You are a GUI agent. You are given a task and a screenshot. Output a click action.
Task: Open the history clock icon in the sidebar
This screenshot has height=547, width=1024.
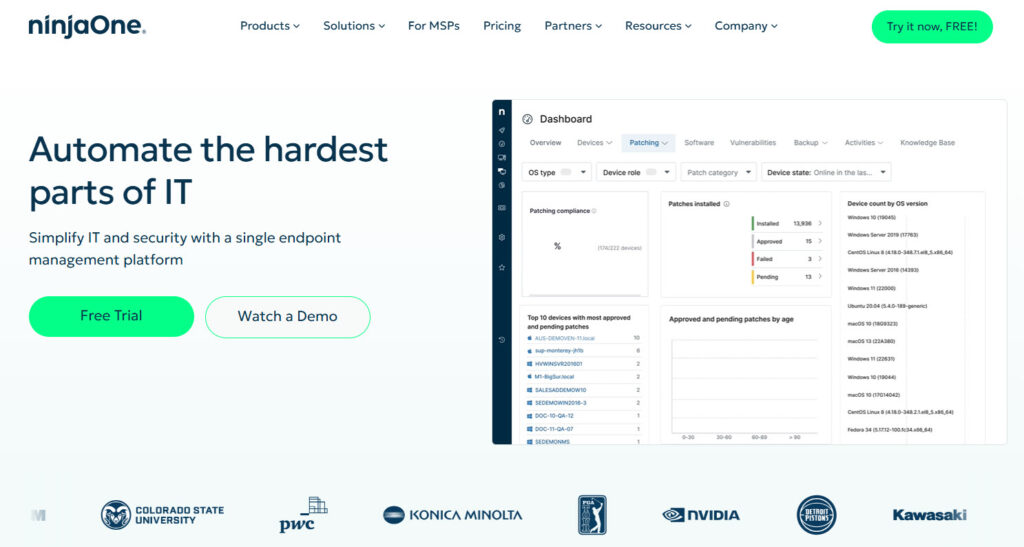502,339
